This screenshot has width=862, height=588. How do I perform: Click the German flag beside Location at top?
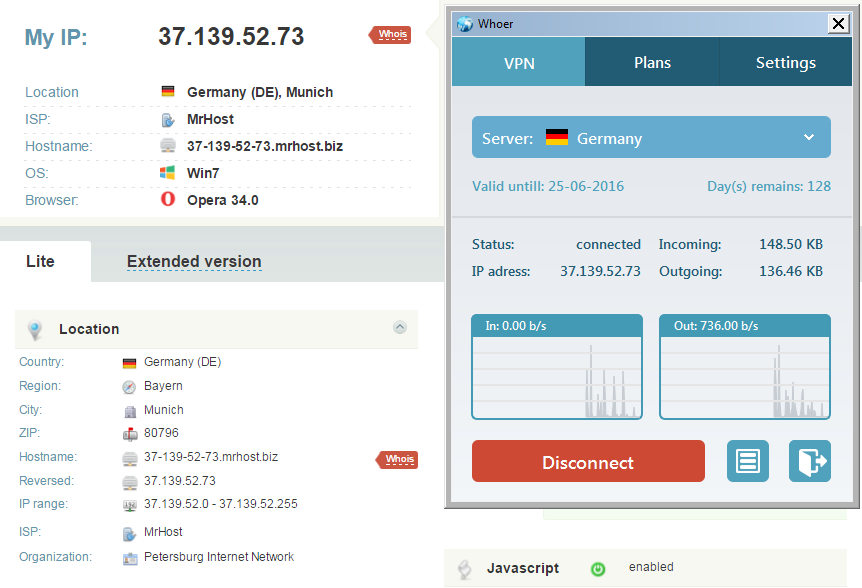pos(168,91)
